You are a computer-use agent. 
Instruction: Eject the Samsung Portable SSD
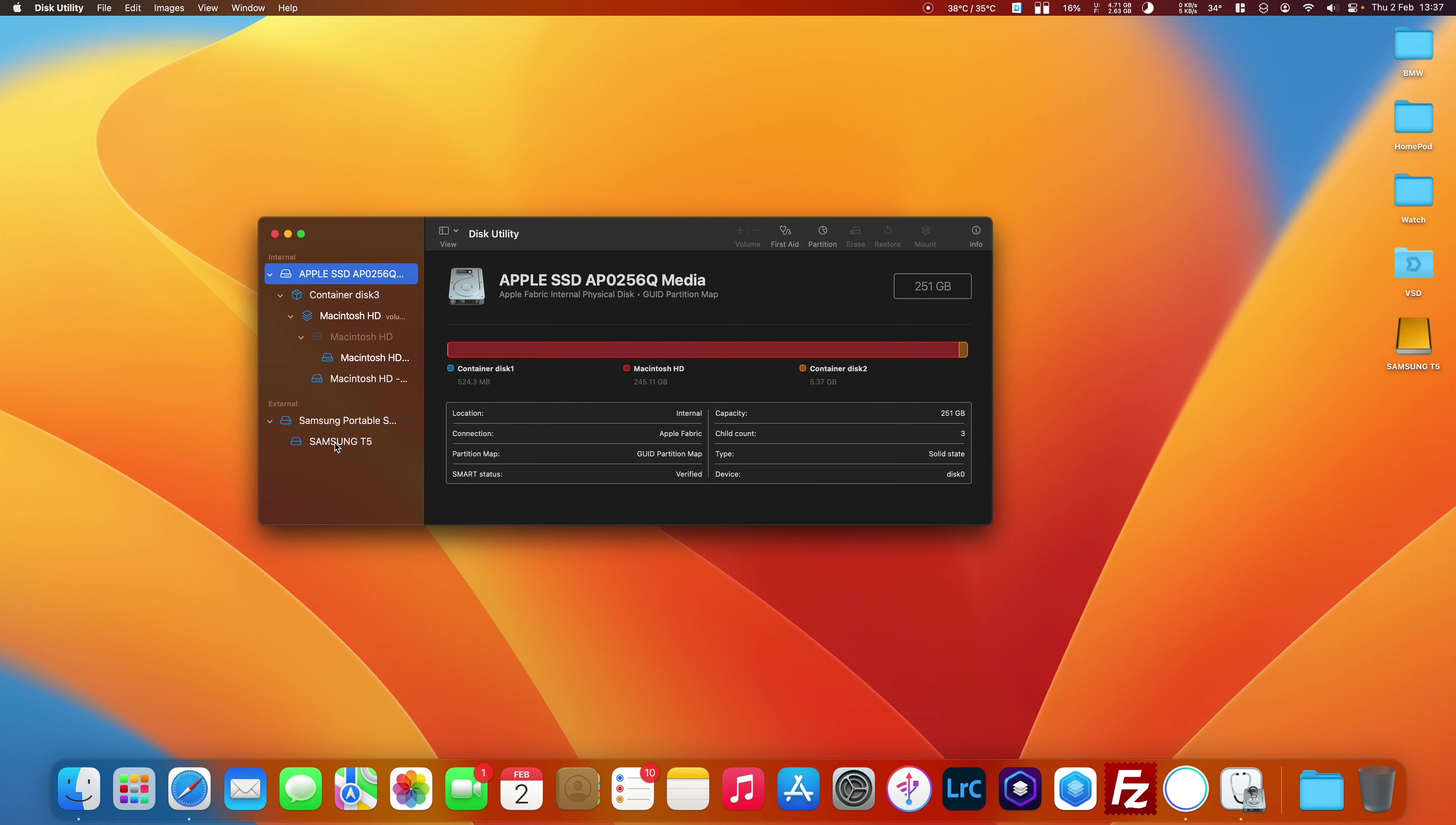click(408, 421)
